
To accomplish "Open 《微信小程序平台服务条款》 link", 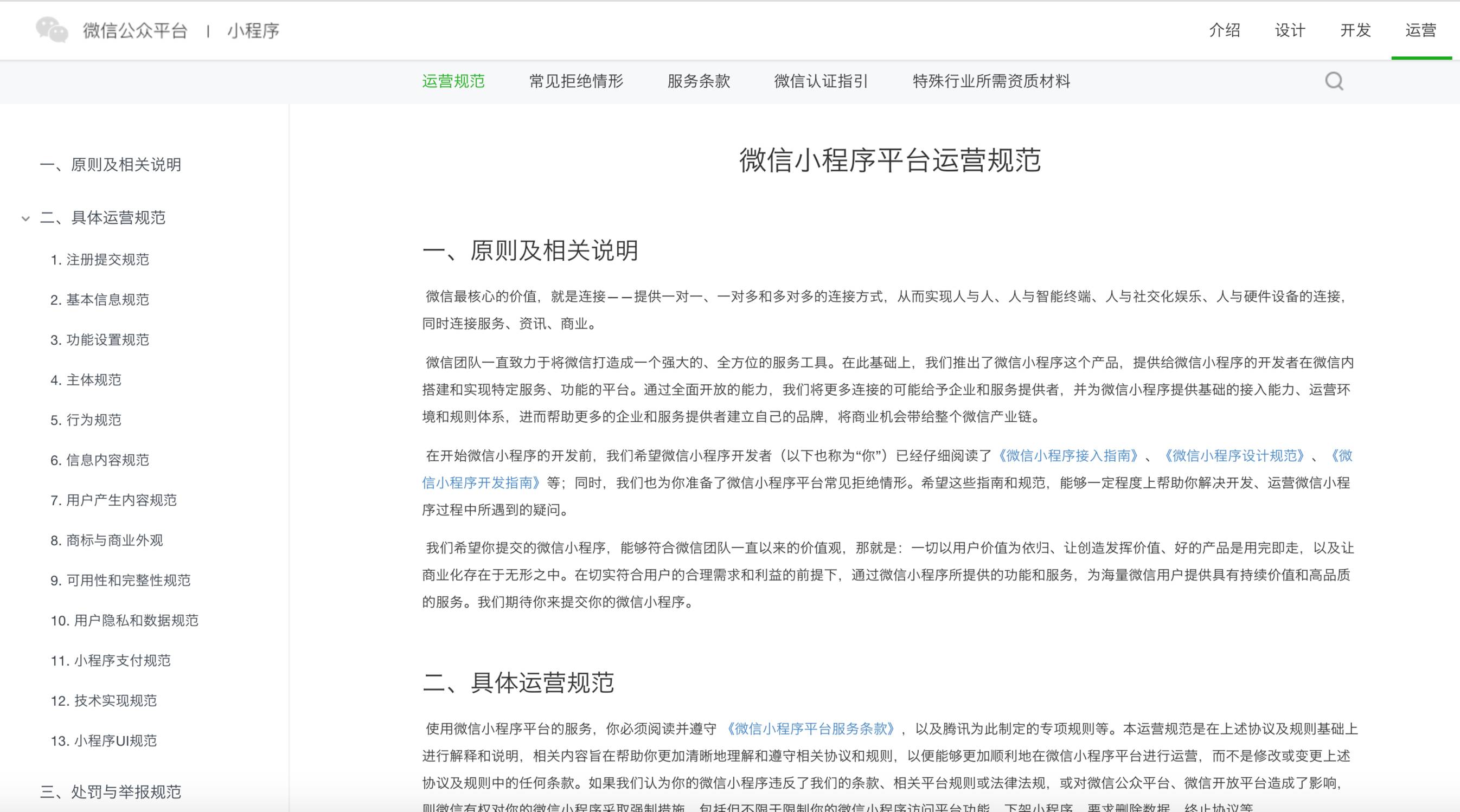I will coord(810,729).
